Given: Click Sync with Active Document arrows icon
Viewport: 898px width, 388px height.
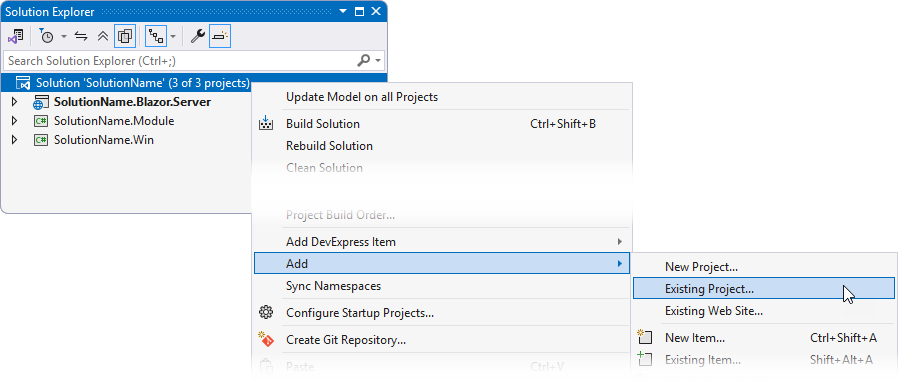Looking at the screenshot, I should 81,37.
